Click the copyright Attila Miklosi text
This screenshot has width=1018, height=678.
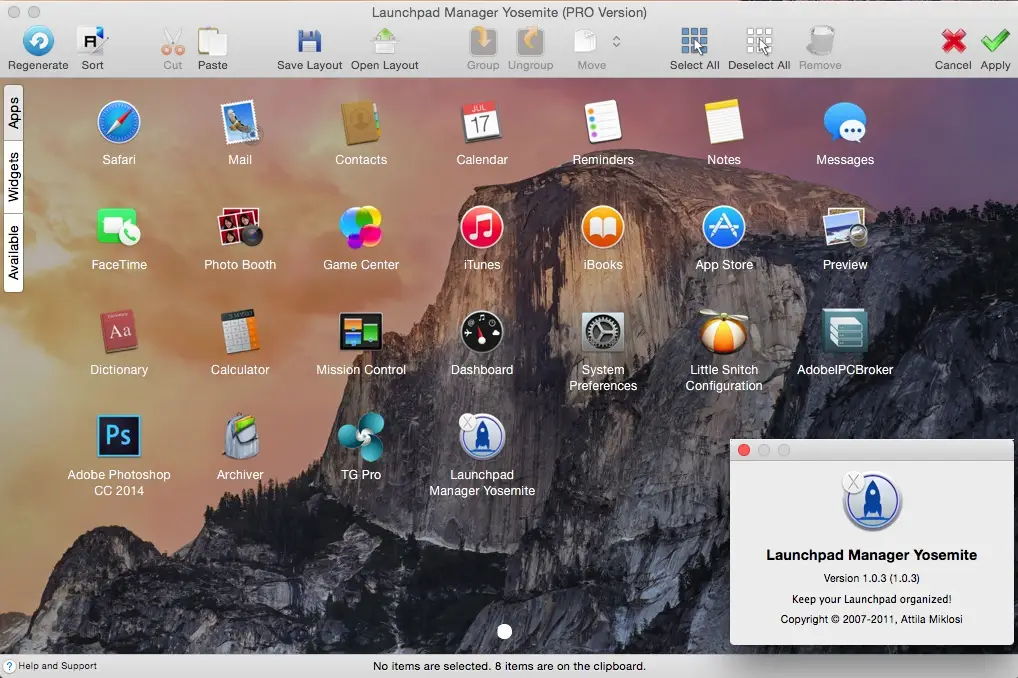(871, 620)
